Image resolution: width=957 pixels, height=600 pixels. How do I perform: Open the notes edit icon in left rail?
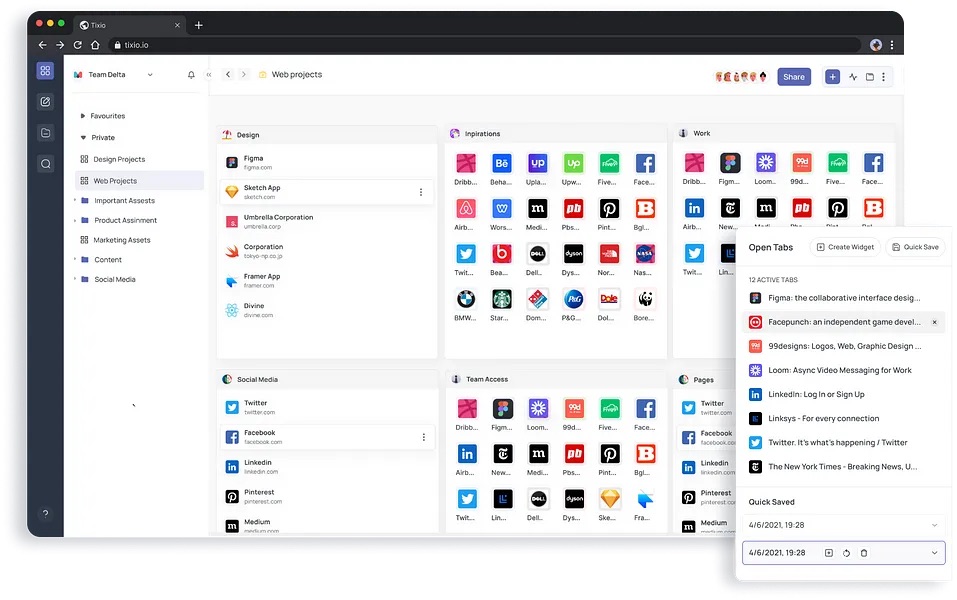pyautogui.click(x=45, y=102)
